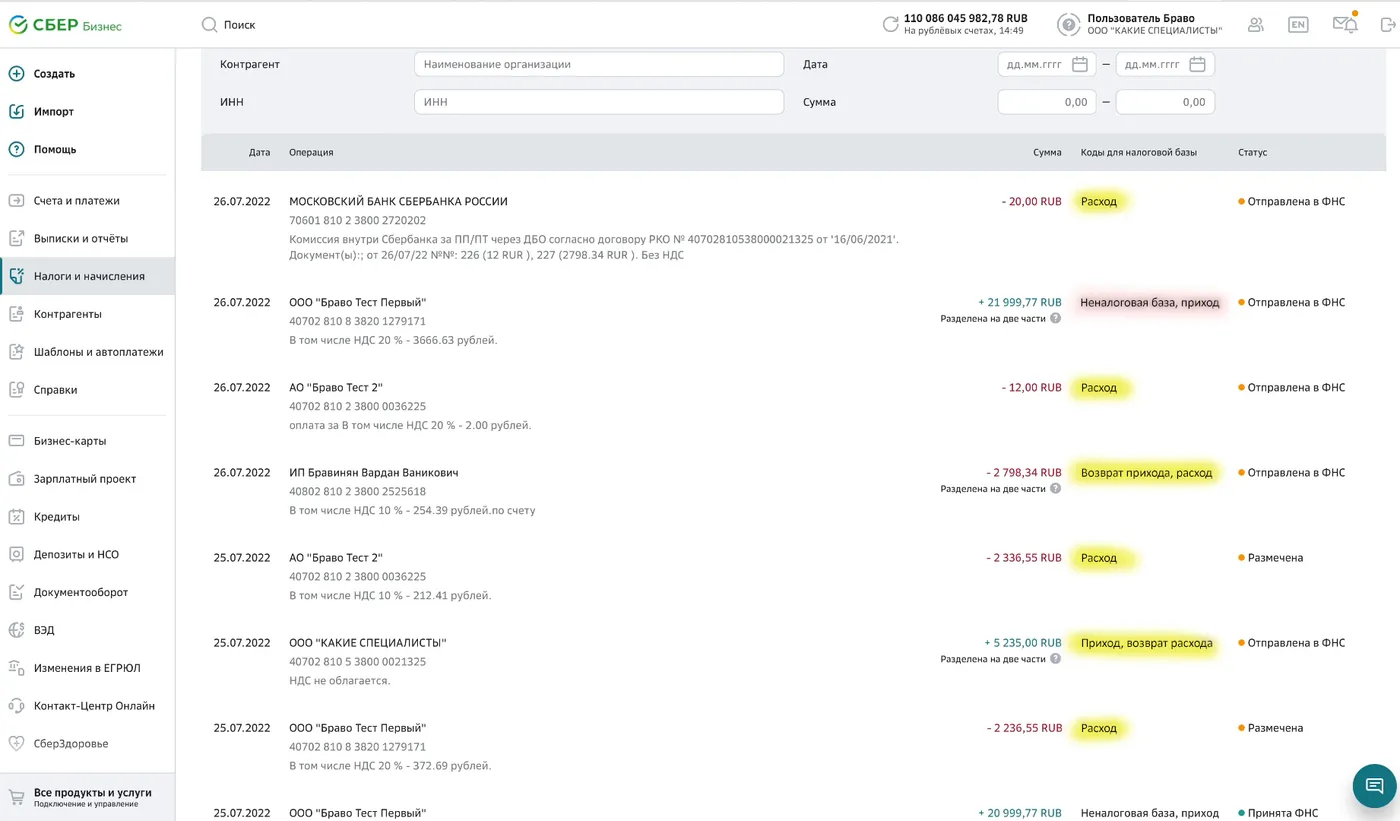The height and width of the screenshot is (821, 1400).
Task: Click the Помощь question icon
Action: (16, 150)
